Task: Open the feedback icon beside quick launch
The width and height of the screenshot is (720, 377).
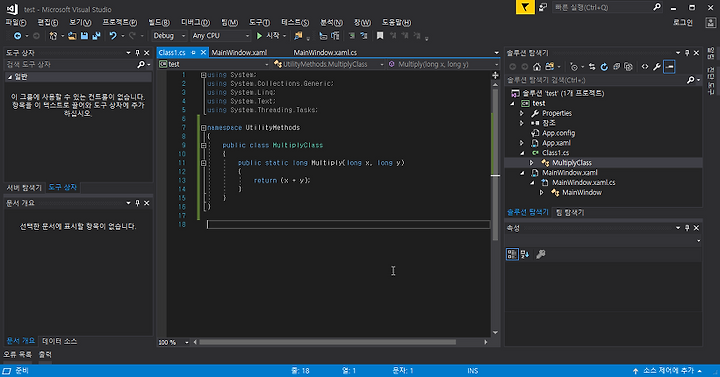Action: pos(543,7)
